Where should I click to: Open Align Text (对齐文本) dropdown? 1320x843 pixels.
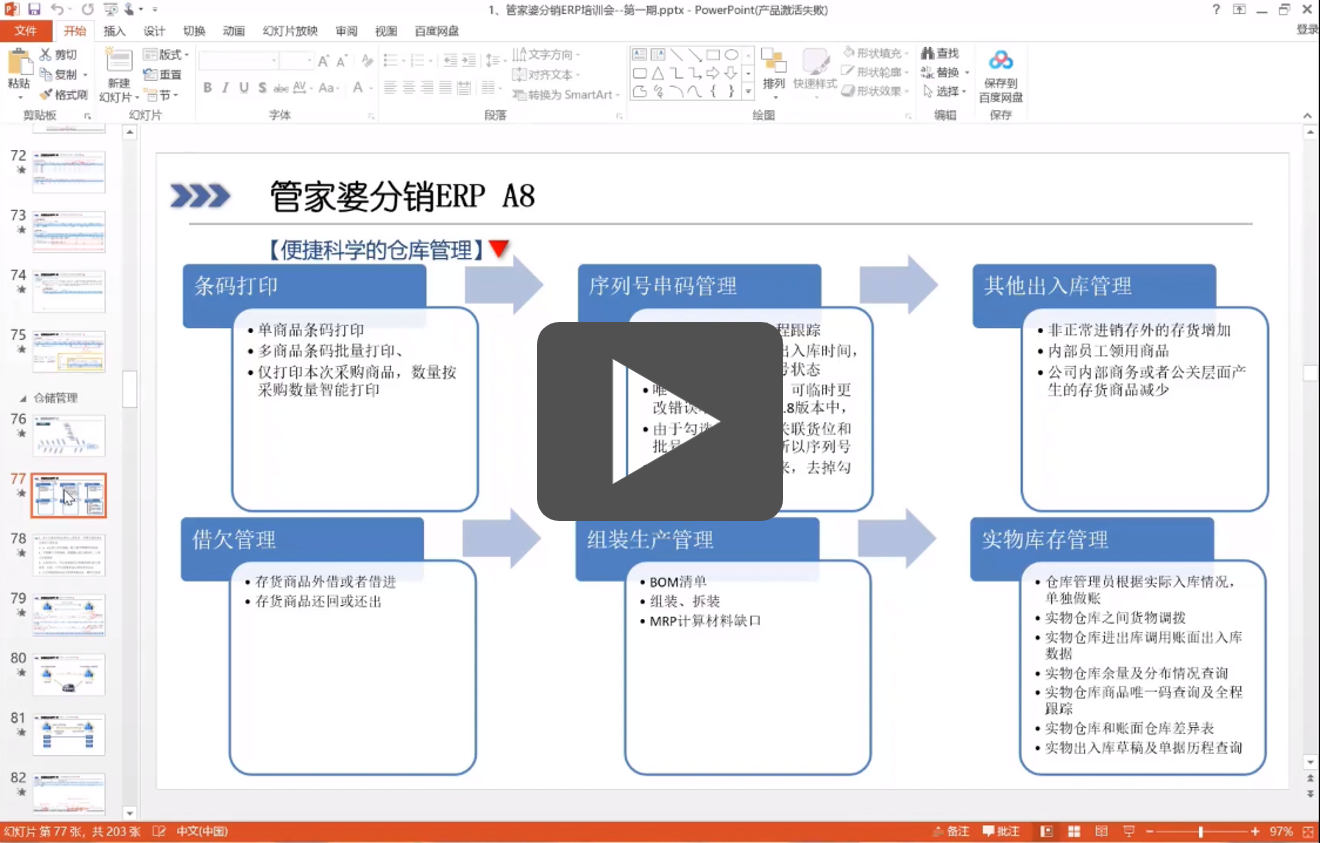point(546,75)
